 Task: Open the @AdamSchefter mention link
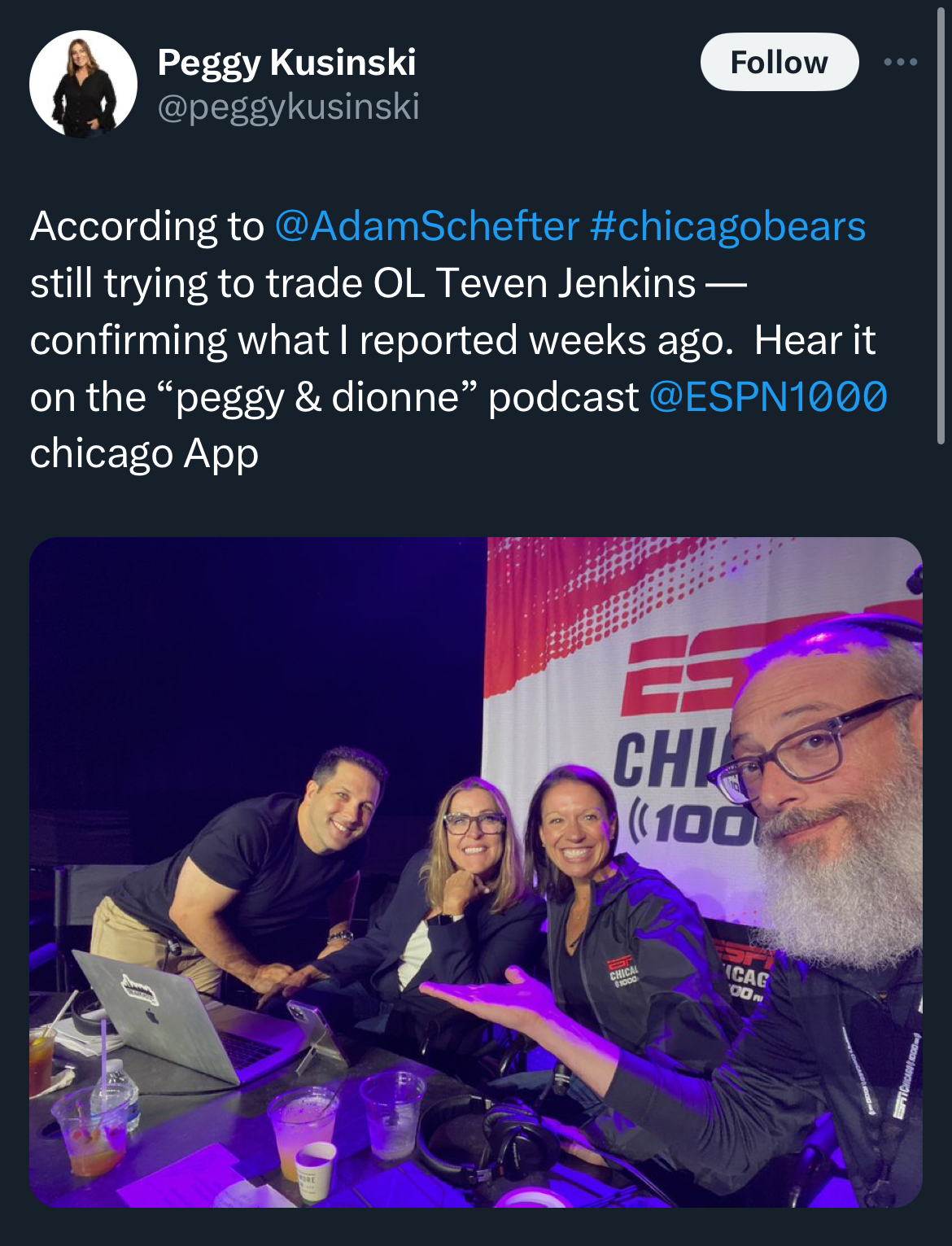[427, 225]
